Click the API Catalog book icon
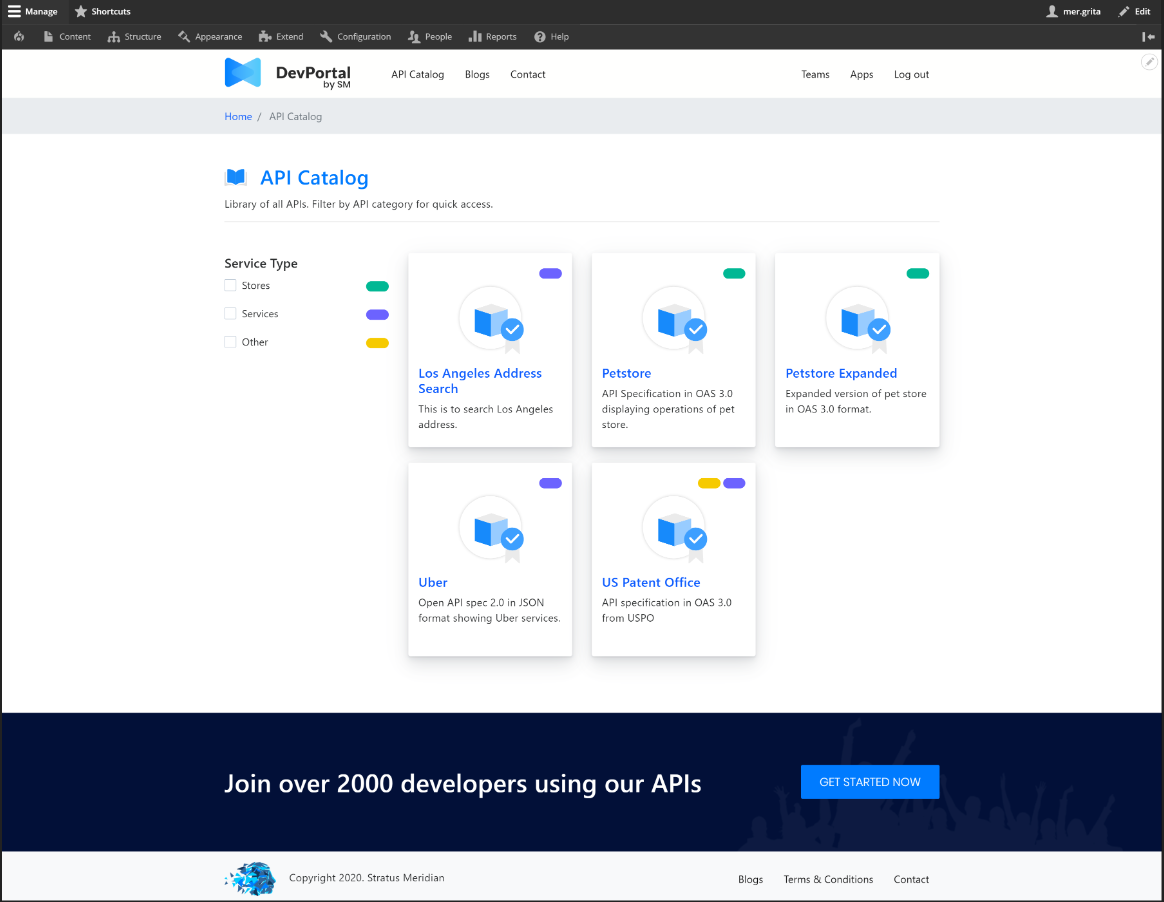1164x902 pixels. click(x=236, y=178)
